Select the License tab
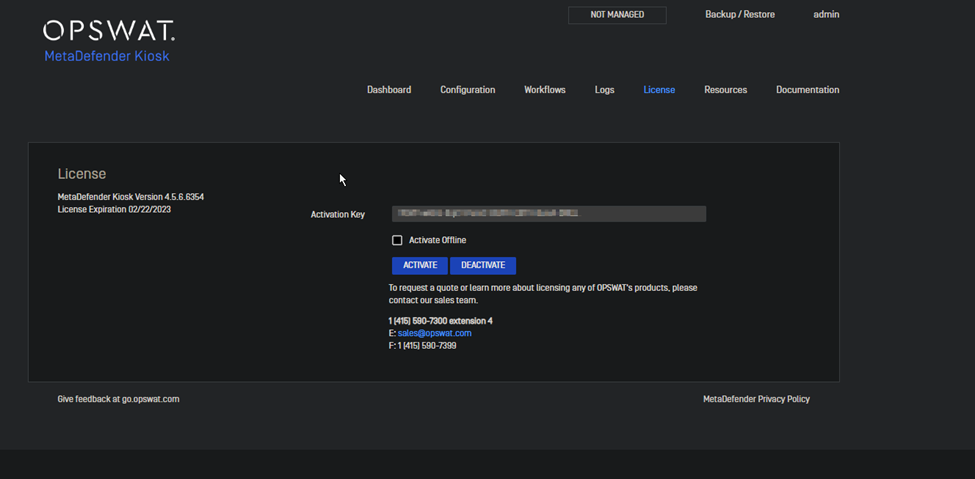Screen dimensions: 975x479 pyautogui.click(x=659, y=90)
